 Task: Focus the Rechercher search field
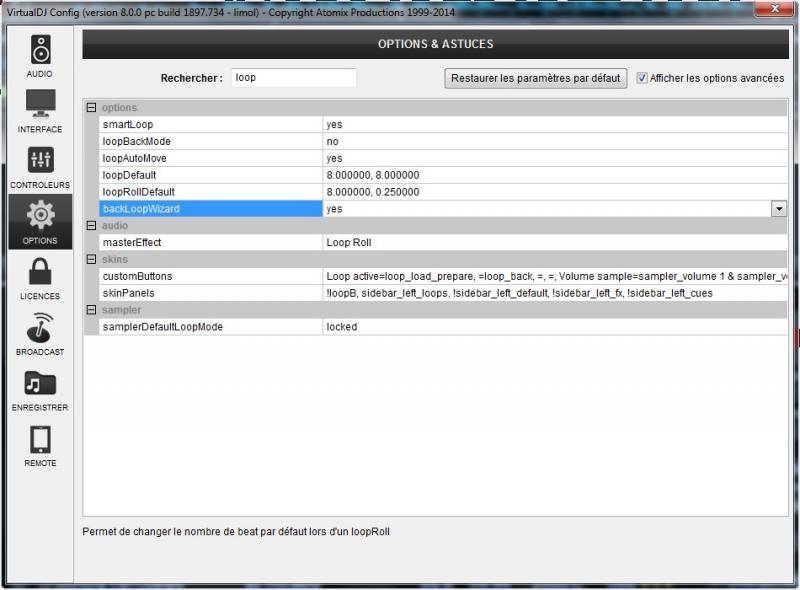[293, 78]
